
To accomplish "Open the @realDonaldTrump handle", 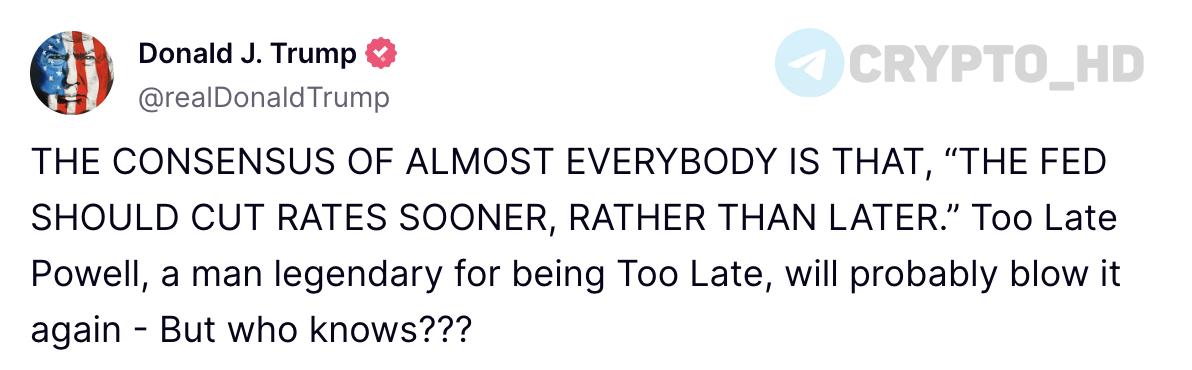I will (264, 98).
